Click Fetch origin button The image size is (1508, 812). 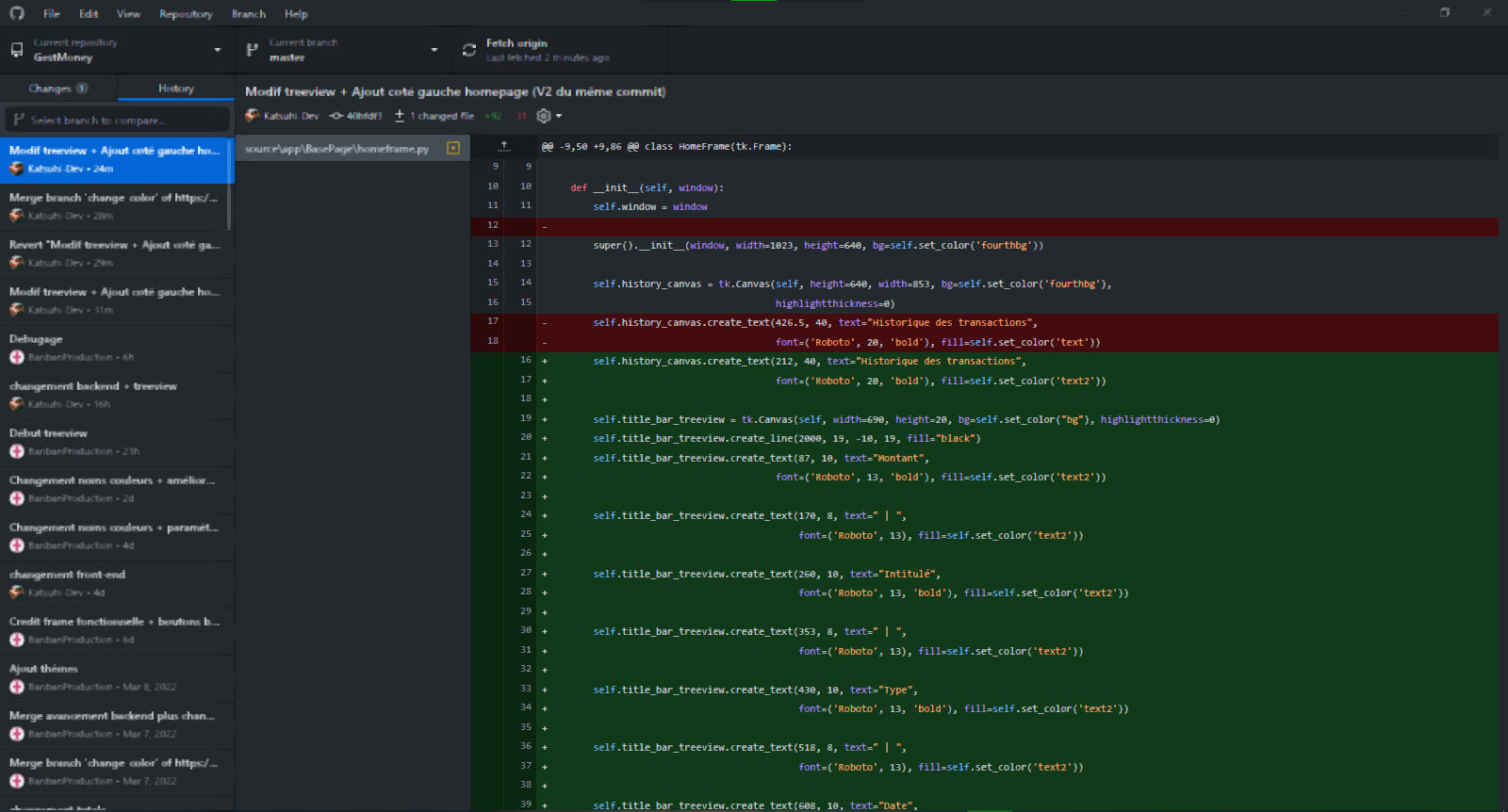point(560,50)
